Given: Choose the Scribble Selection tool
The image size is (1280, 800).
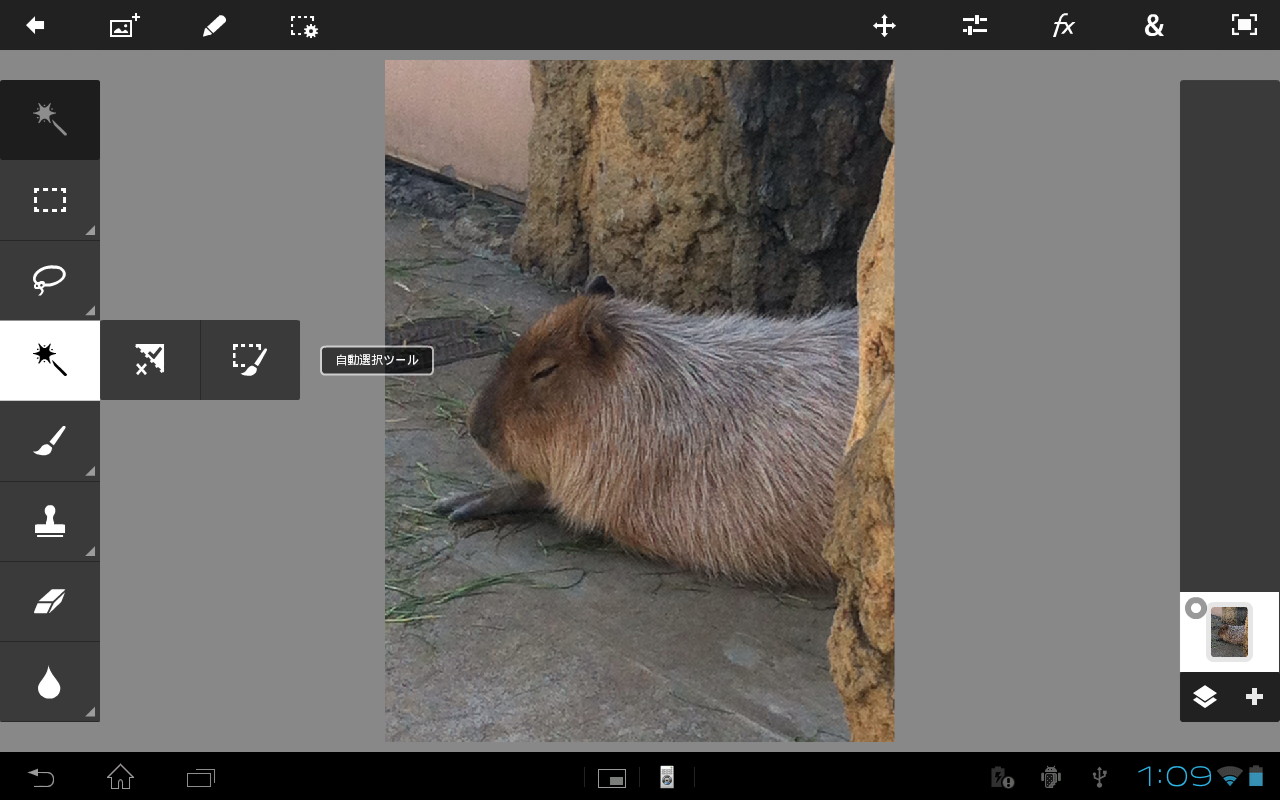Looking at the screenshot, I should pos(150,360).
